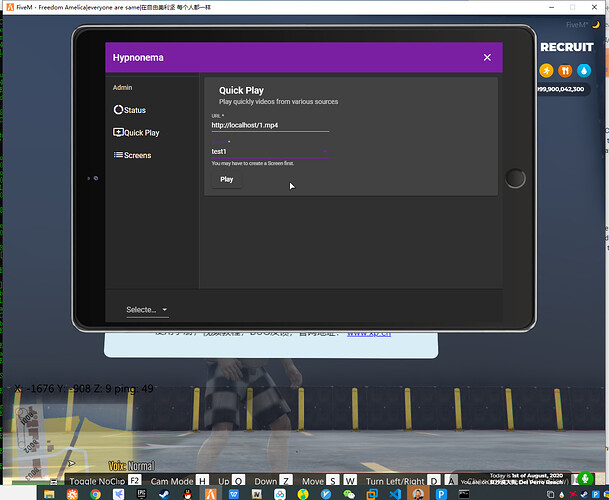
Task: Click the Status circle icon
Action: pos(118,110)
